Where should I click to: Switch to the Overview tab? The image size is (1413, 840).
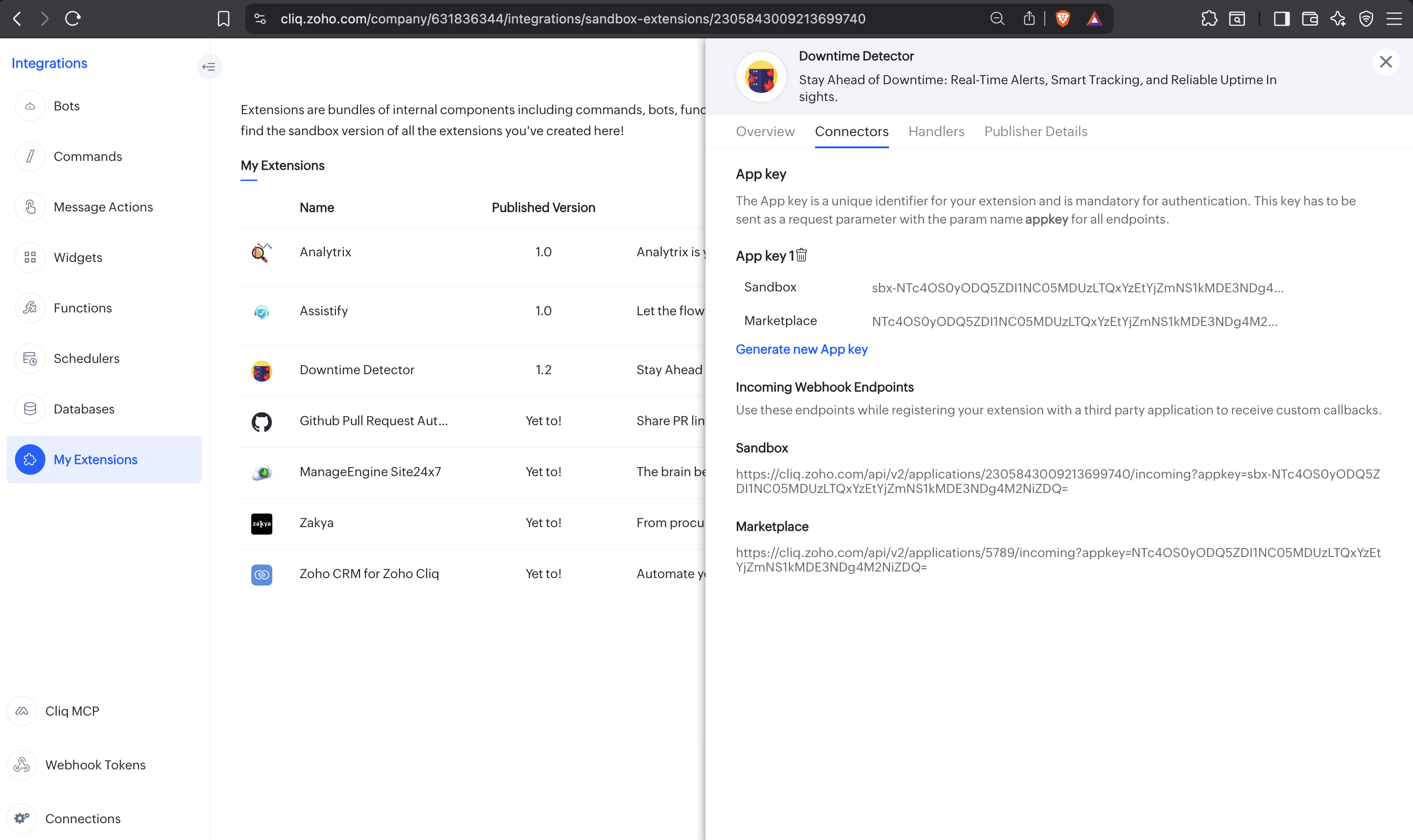coord(765,131)
